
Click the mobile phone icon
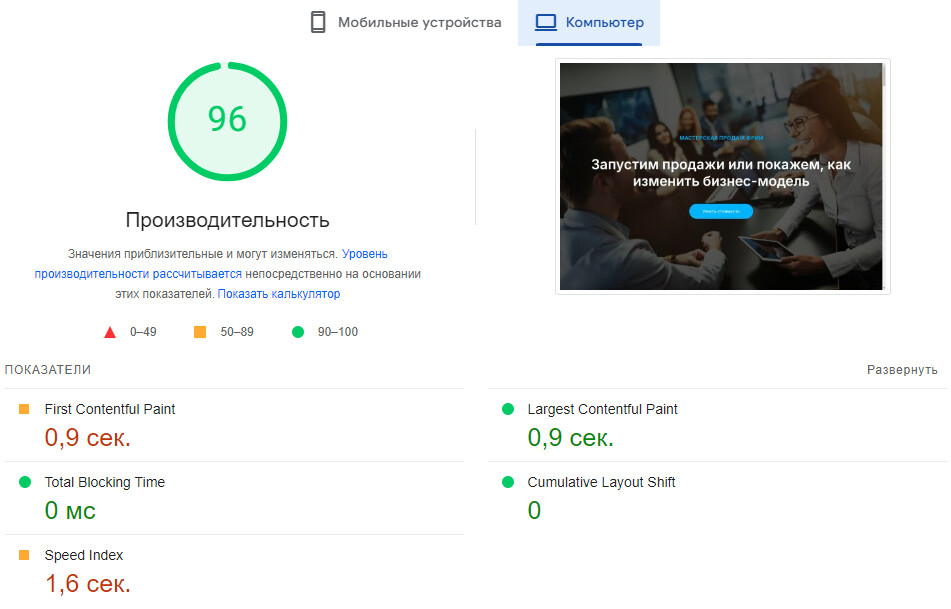(318, 22)
